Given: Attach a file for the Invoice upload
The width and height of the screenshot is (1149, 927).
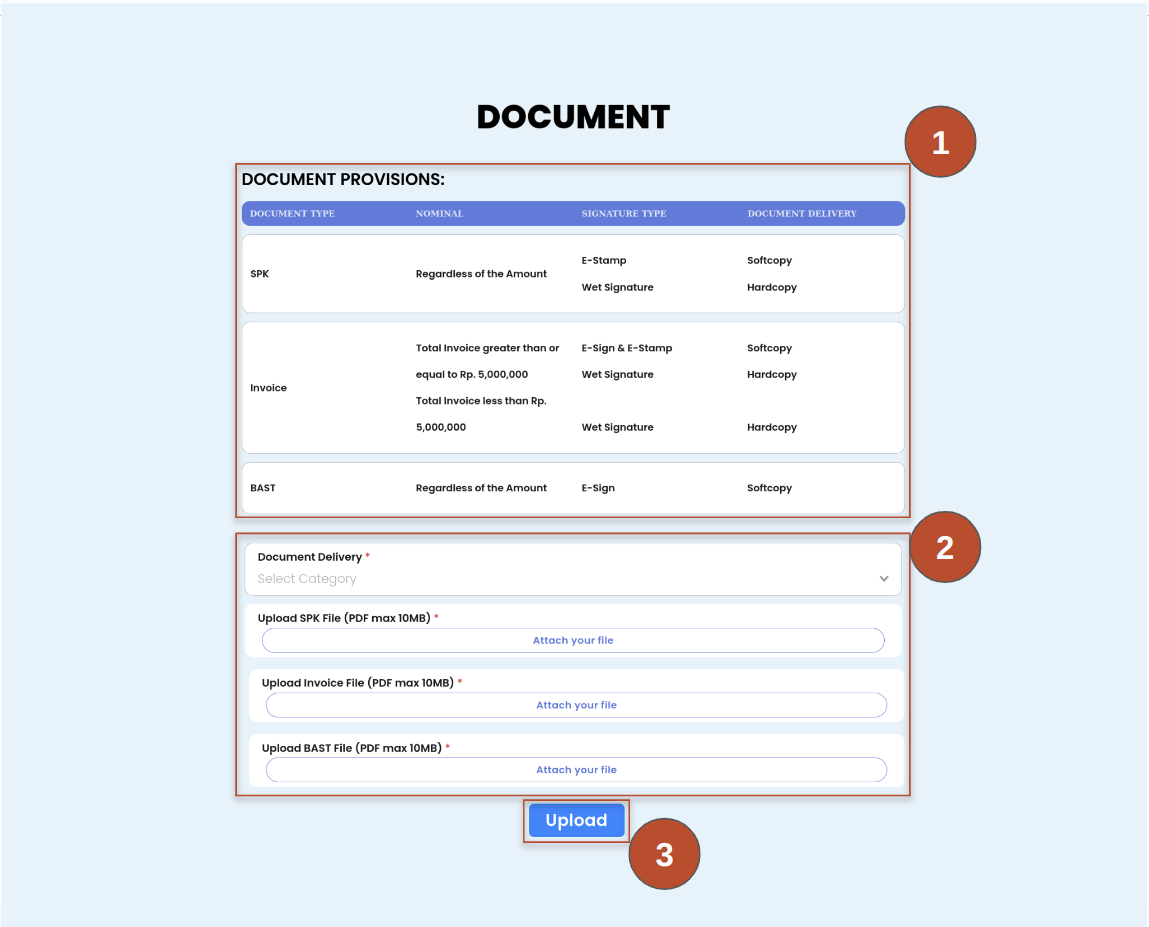Looking at the screenshot, I should coord(576,705).
